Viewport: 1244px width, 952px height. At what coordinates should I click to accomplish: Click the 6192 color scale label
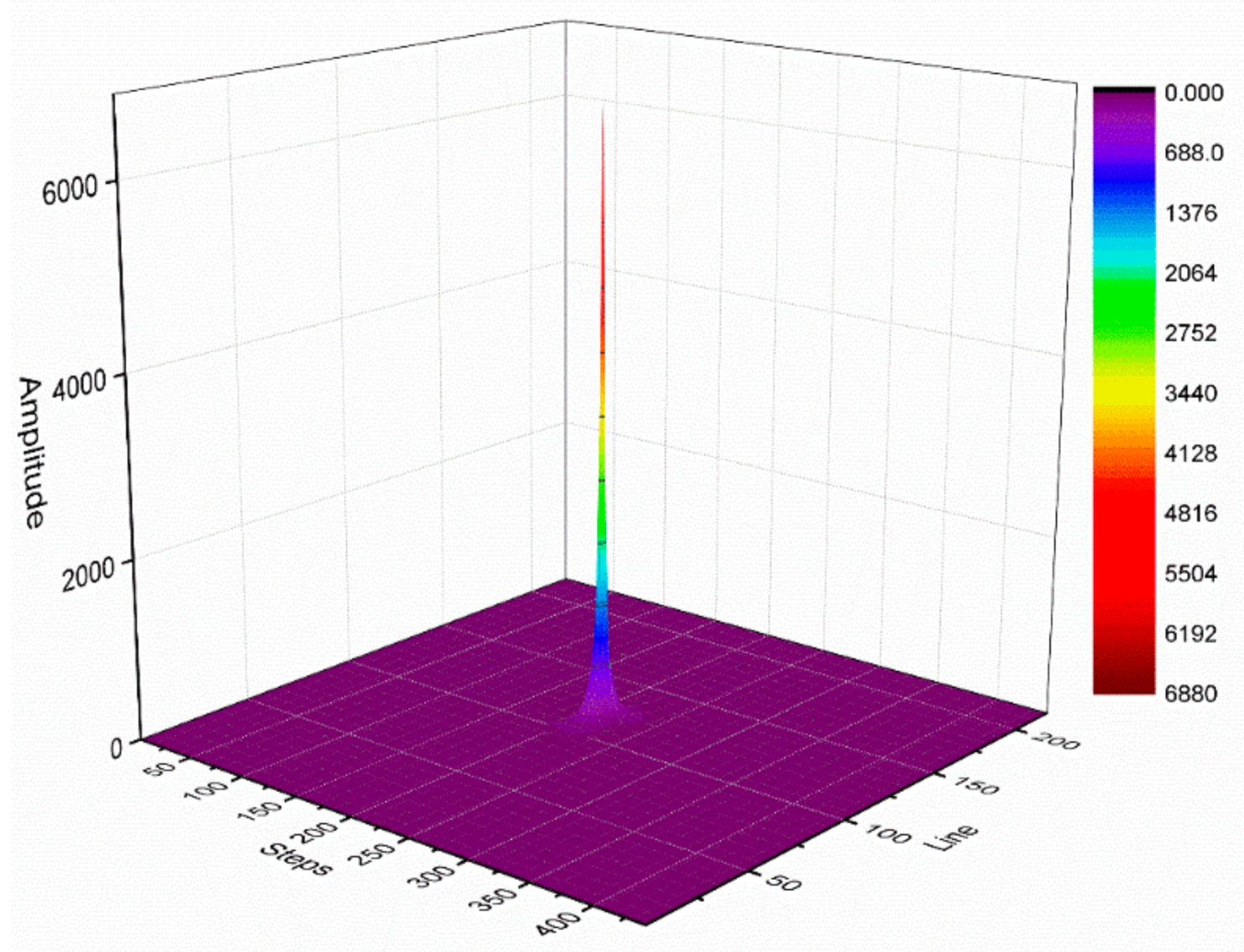[1190, 634]
